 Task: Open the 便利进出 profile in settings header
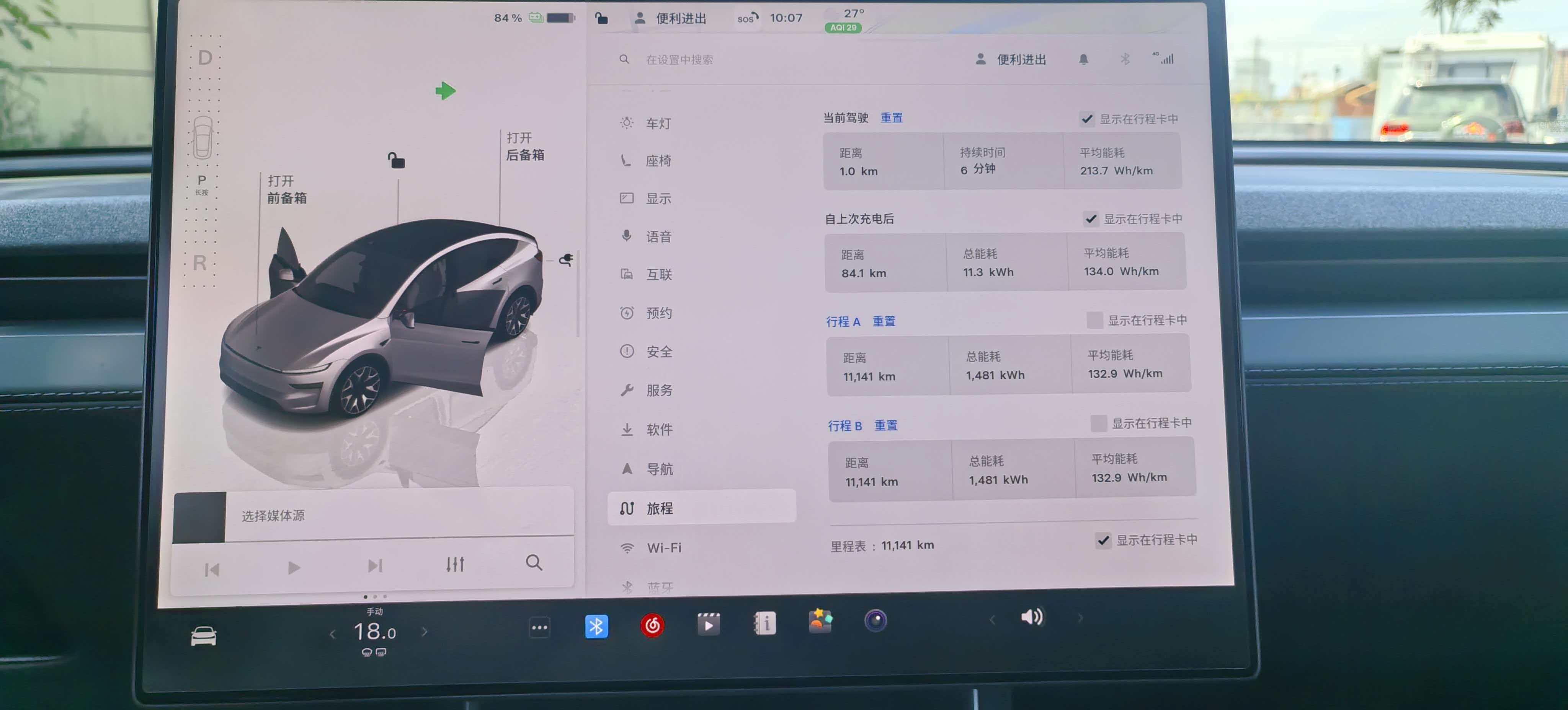point(1011,59)
